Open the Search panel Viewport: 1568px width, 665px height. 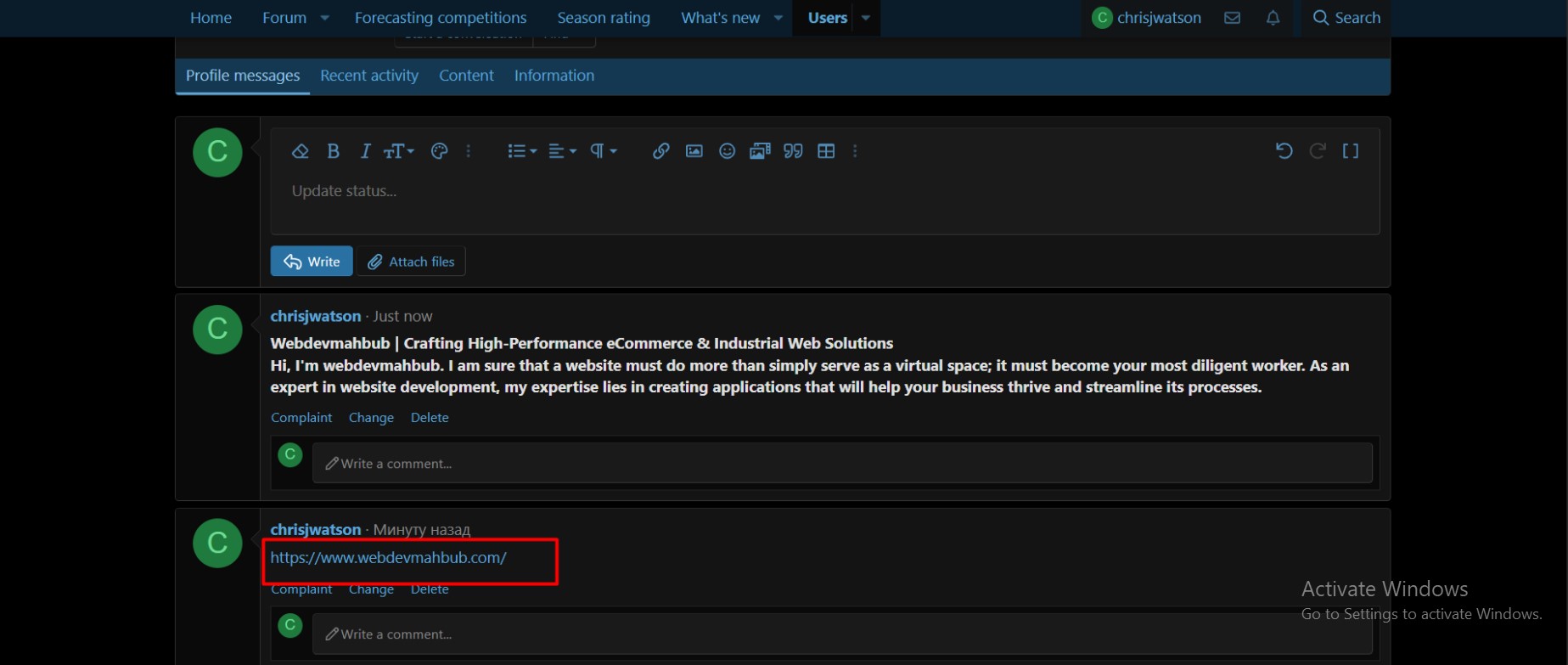[1346, 18]
